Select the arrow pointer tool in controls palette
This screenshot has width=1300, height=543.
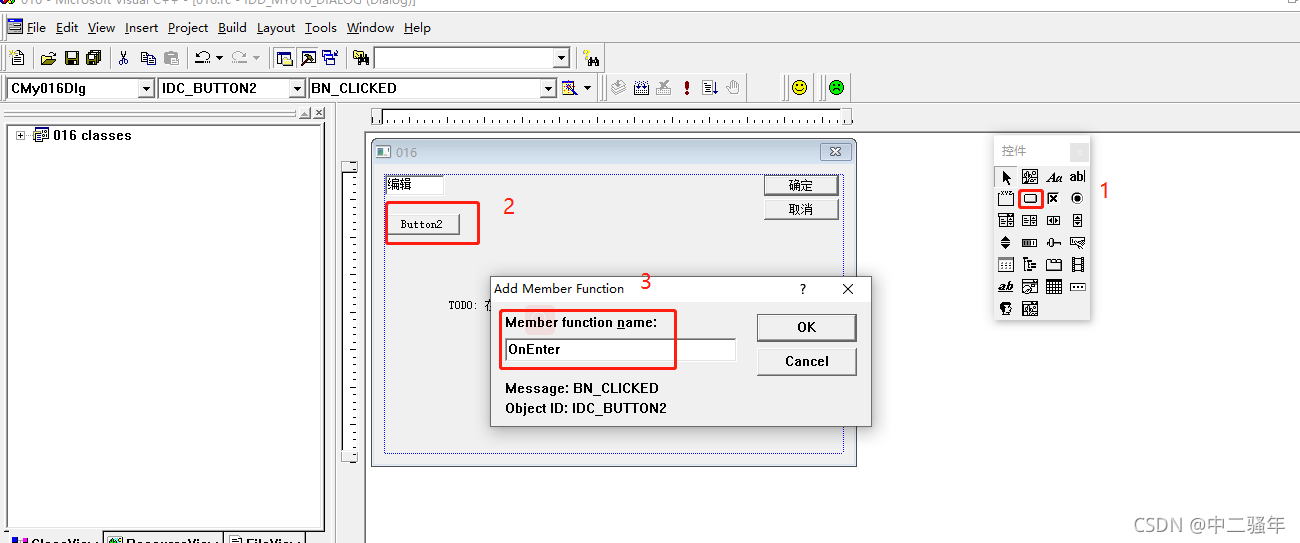tap(1006, 177)
